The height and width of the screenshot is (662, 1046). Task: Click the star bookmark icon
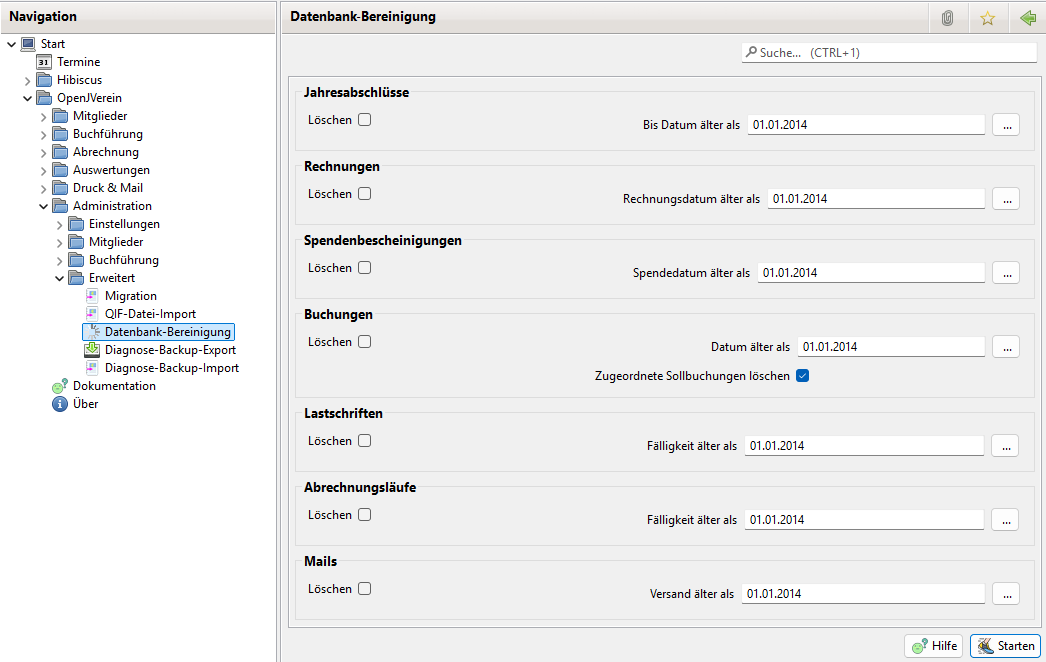pyautogui.click(x=988, y=18)
